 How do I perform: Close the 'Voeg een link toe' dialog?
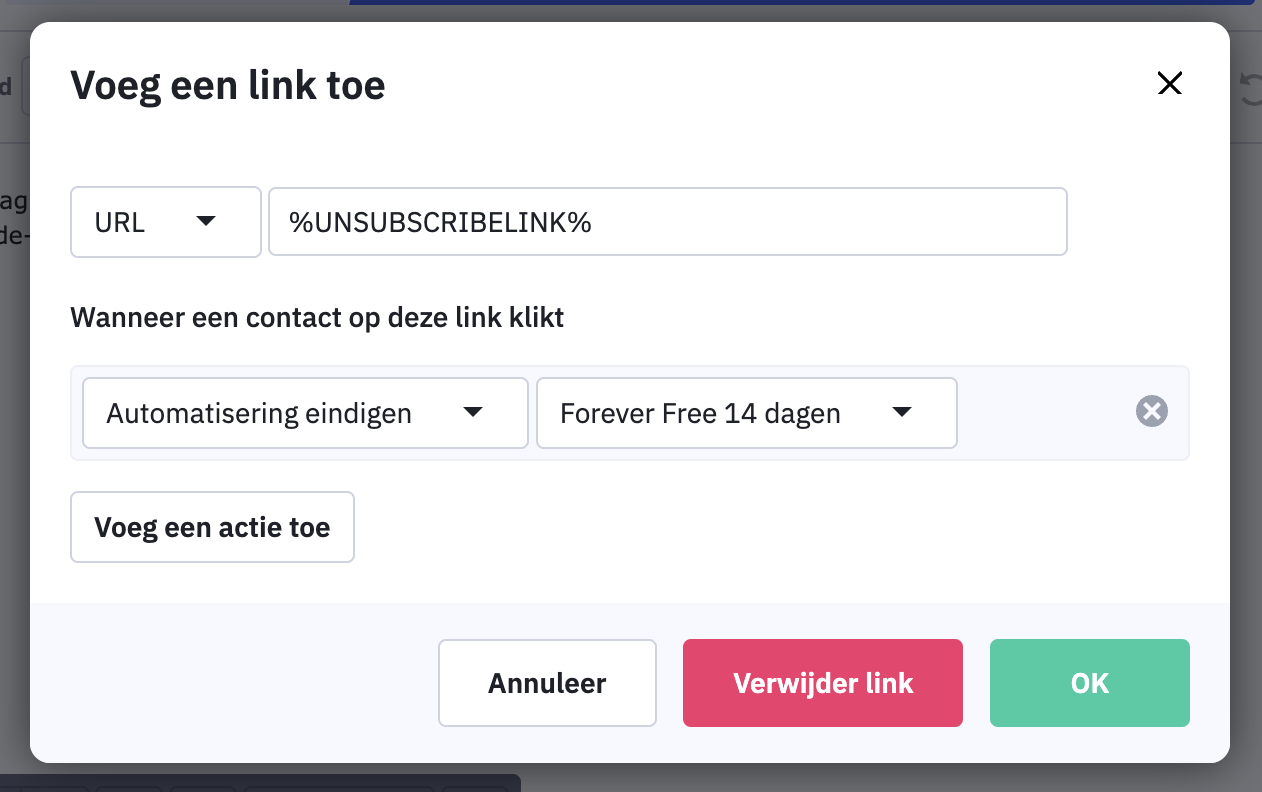point(1169,84)
